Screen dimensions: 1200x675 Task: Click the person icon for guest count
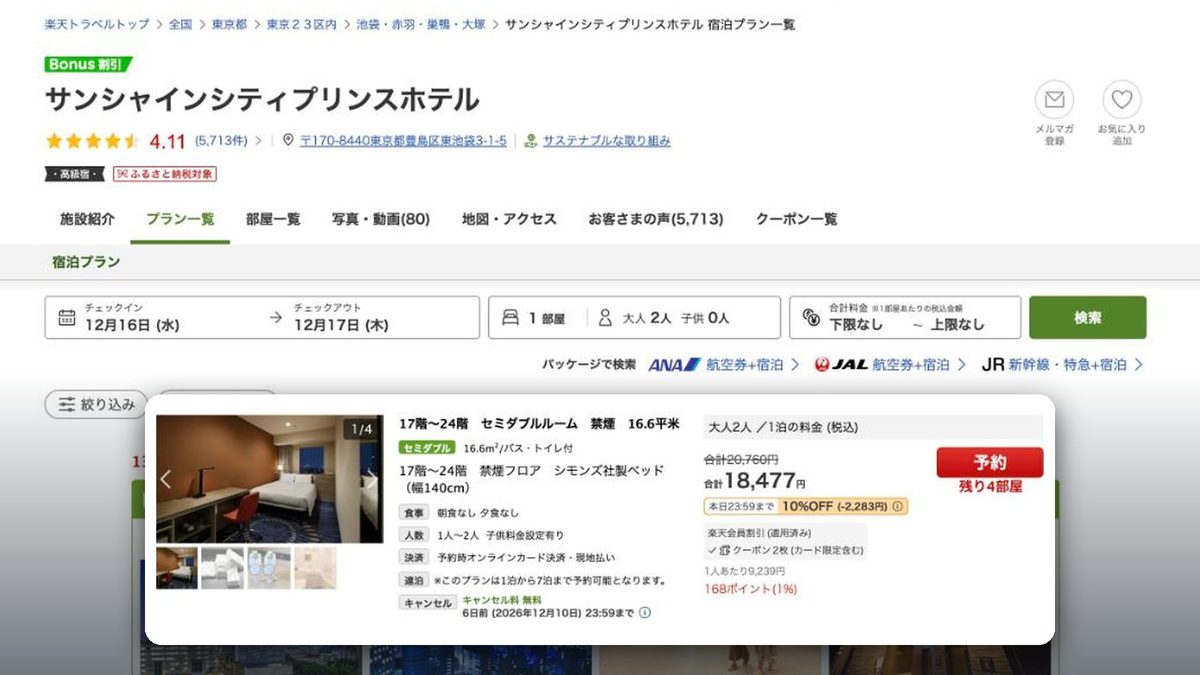605,318
